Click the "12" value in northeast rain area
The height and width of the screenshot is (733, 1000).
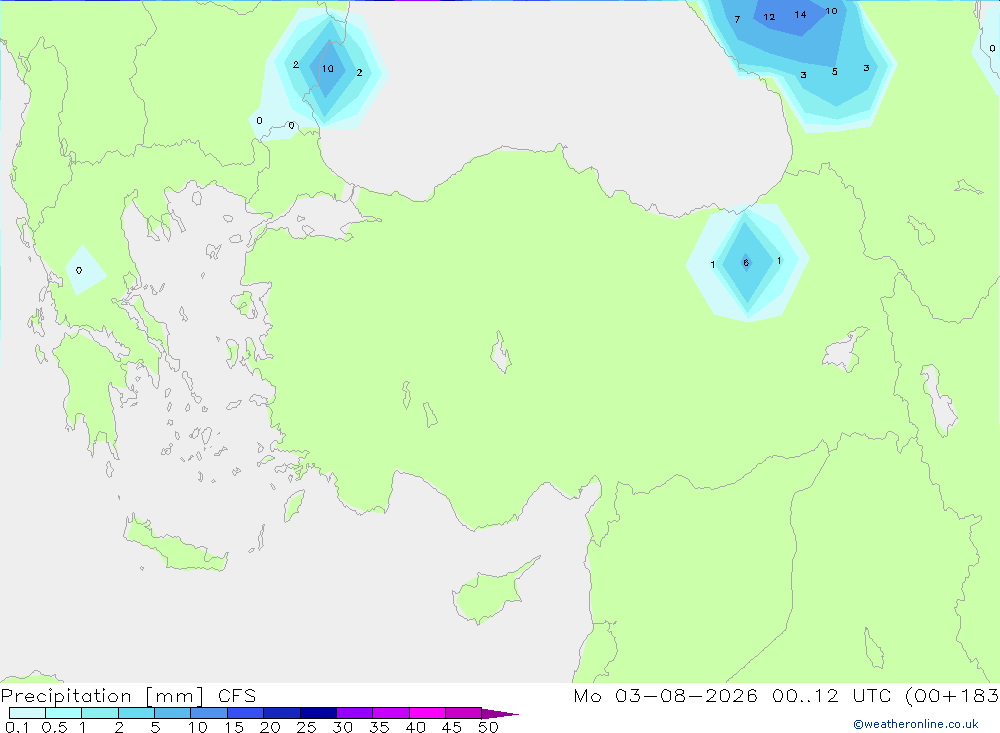click(770, 17)
